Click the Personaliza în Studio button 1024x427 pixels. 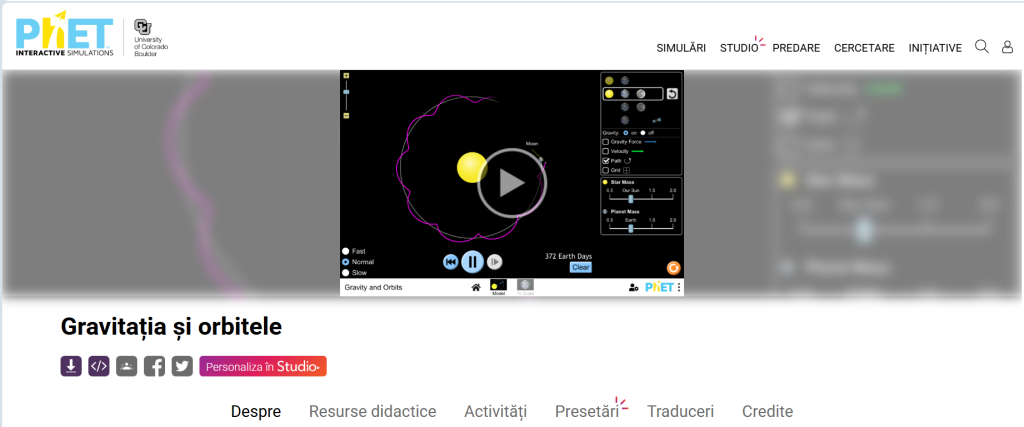[262, 366]
